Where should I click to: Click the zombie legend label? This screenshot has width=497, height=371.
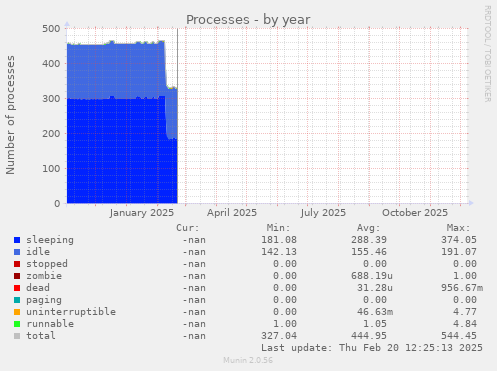tap(44, 276)
